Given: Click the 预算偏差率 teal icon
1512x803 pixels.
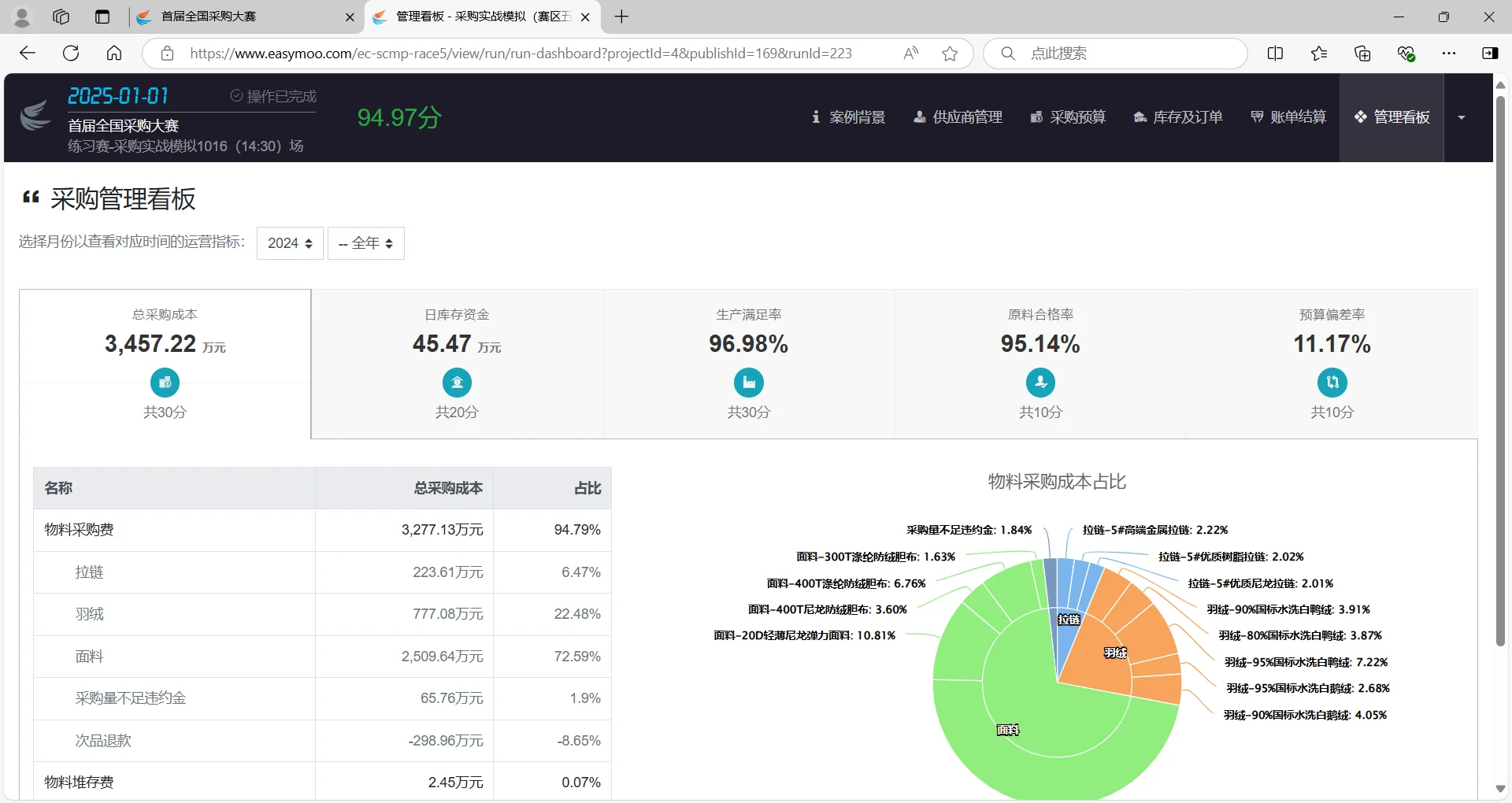Looking at the screenshot, I should pos(1332,383).
